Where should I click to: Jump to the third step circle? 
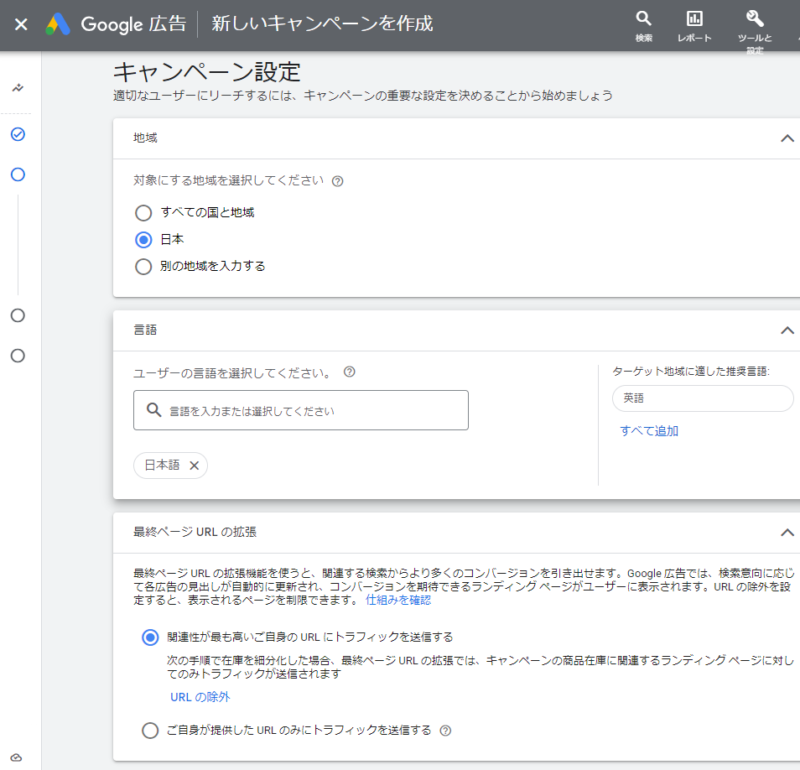(18, 315)
